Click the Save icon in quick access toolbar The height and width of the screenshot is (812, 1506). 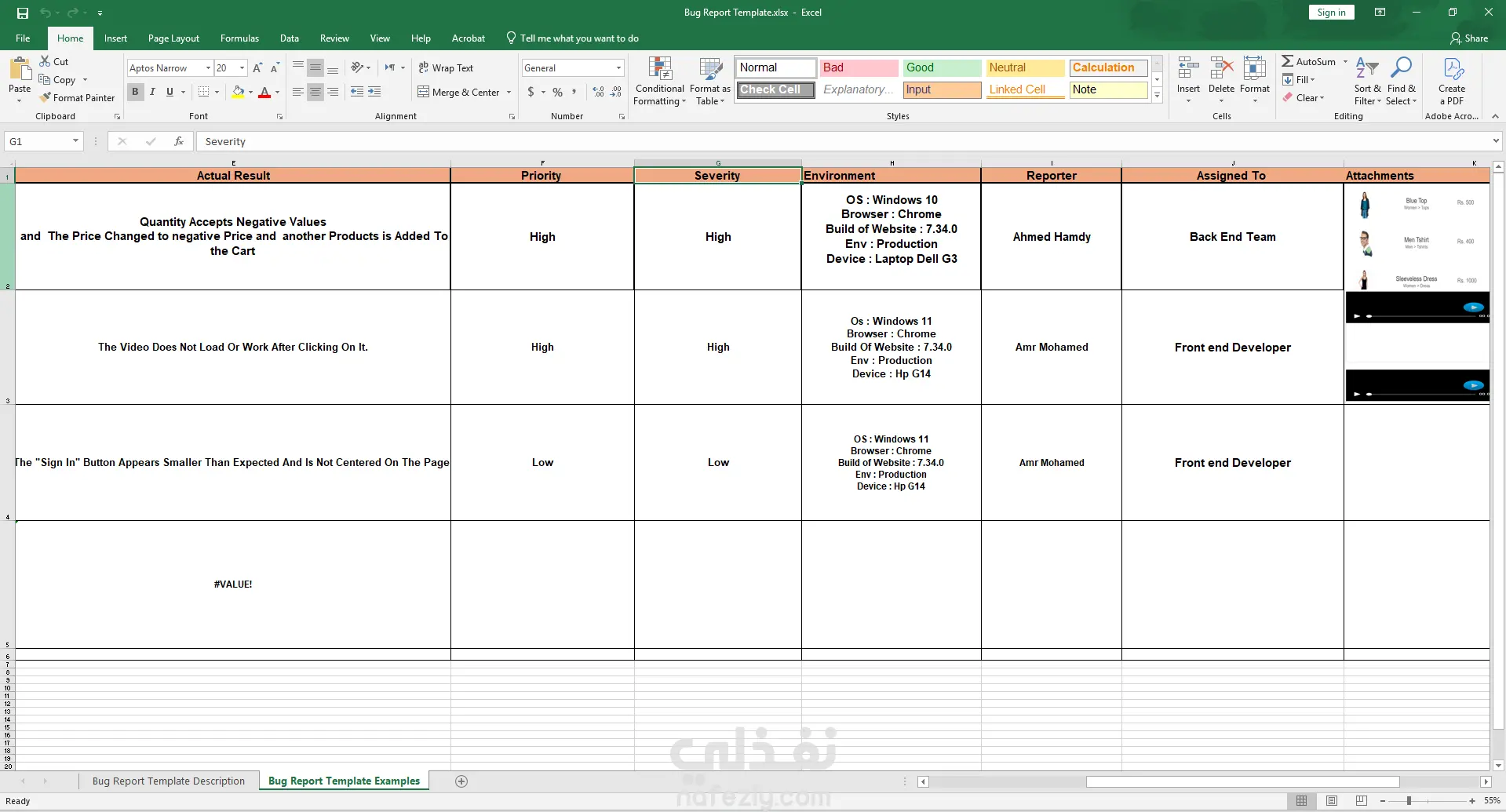click(23, 13)
